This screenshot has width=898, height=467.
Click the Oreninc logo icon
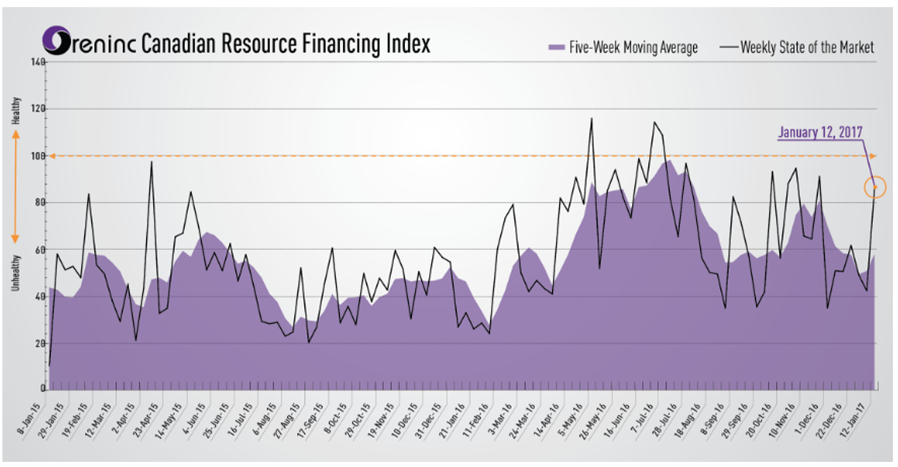[56, 40]
